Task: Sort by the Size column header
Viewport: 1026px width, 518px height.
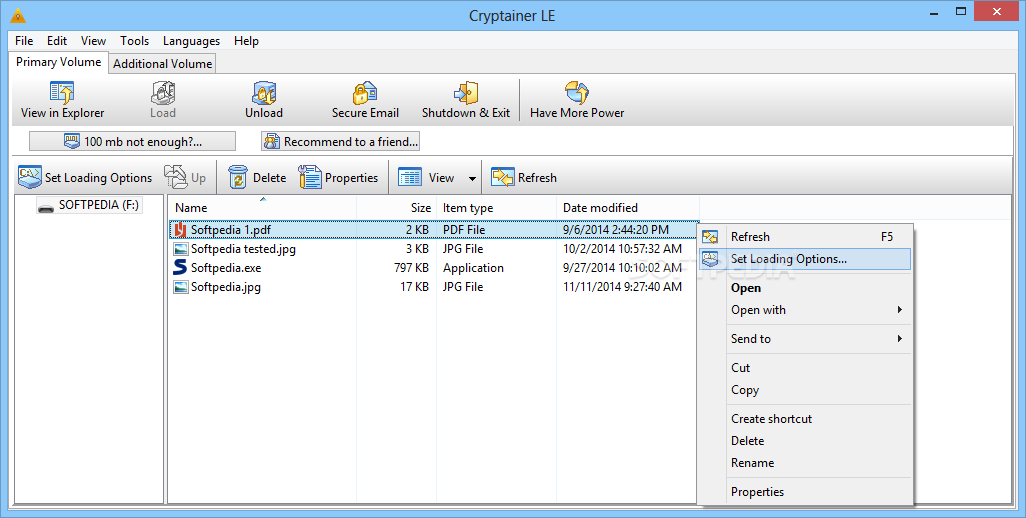Action: tap(397, 207)
